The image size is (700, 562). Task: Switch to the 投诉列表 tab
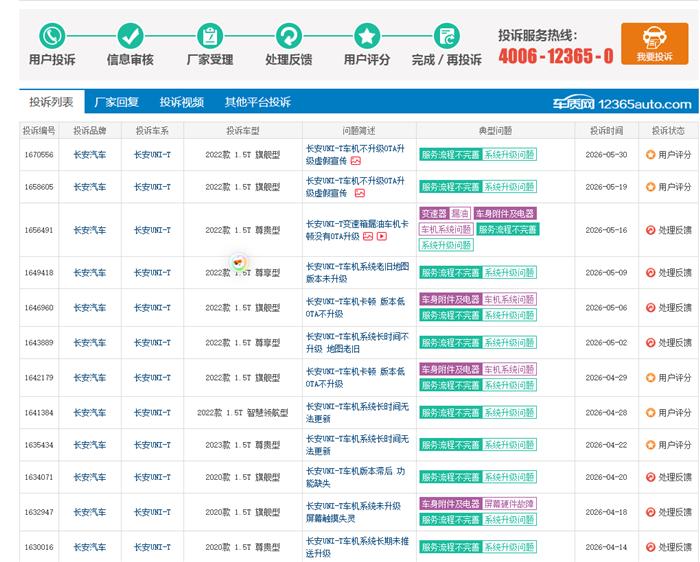coord(51,102)
